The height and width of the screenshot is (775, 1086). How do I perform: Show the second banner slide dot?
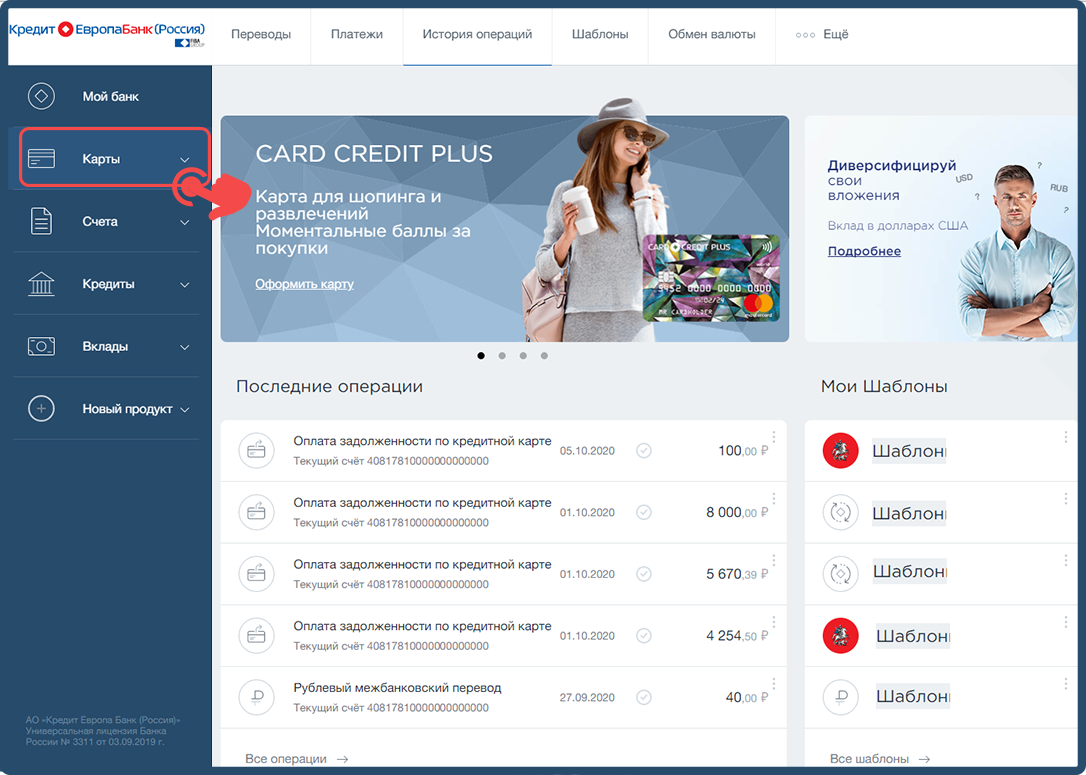502,356
